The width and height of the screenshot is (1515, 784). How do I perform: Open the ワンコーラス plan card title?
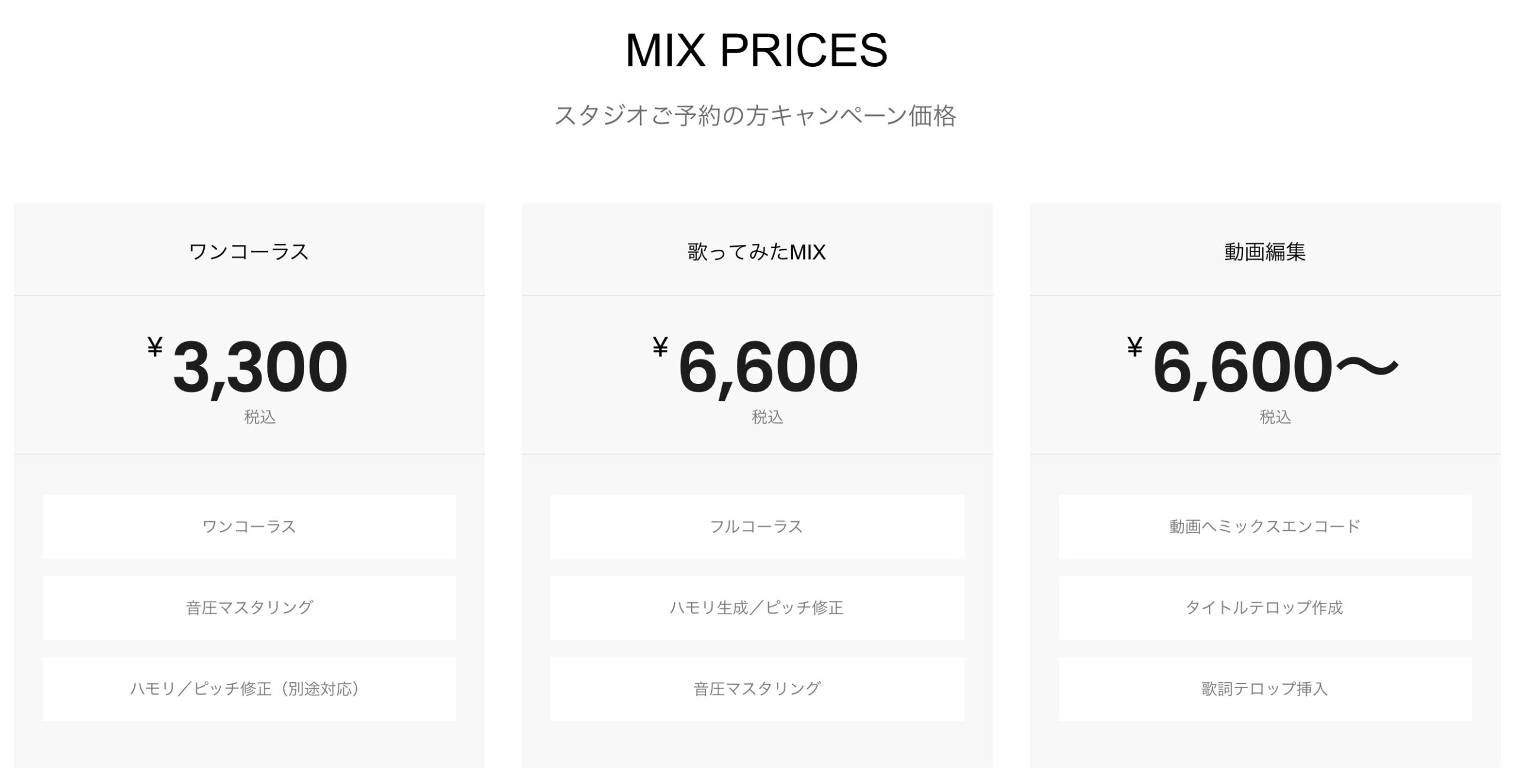coord(249,251)
